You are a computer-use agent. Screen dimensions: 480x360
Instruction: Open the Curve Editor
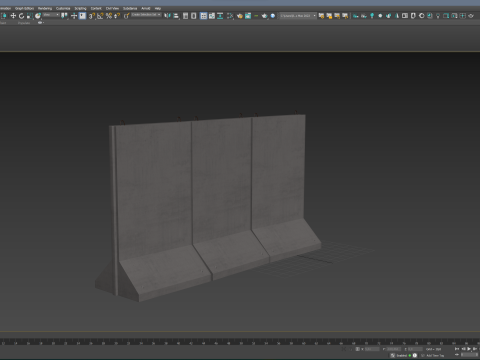(x=212, y=16)
